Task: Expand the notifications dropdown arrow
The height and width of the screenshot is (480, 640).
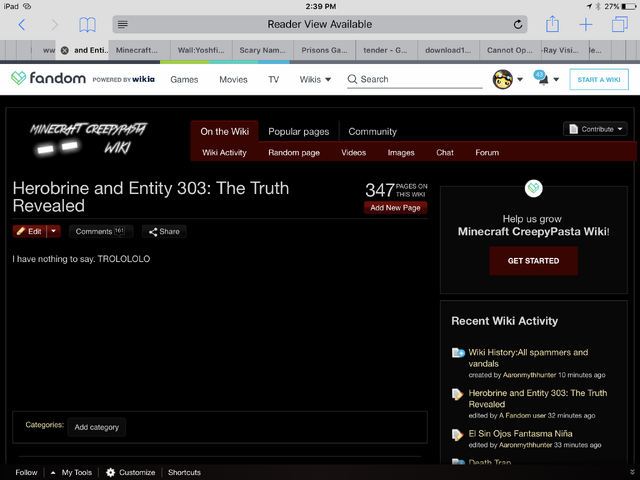Action: tap(556, 80)
